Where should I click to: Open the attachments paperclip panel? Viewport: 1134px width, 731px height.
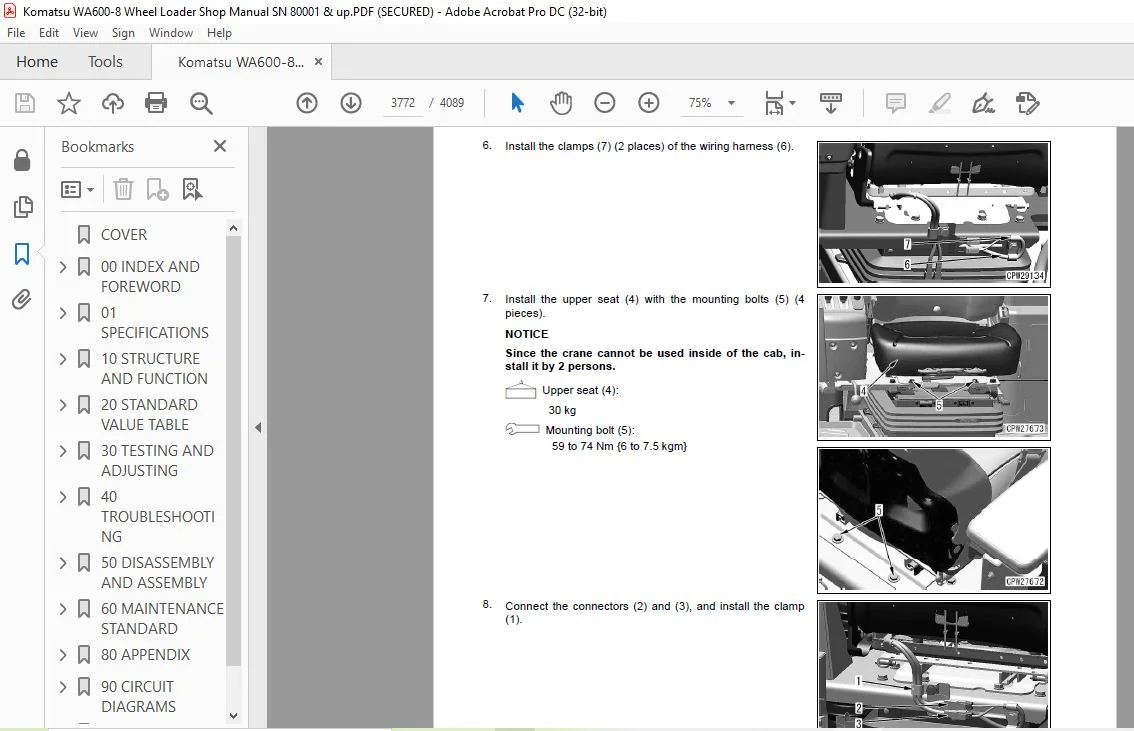pyautogui.click(x=22, y=299)
